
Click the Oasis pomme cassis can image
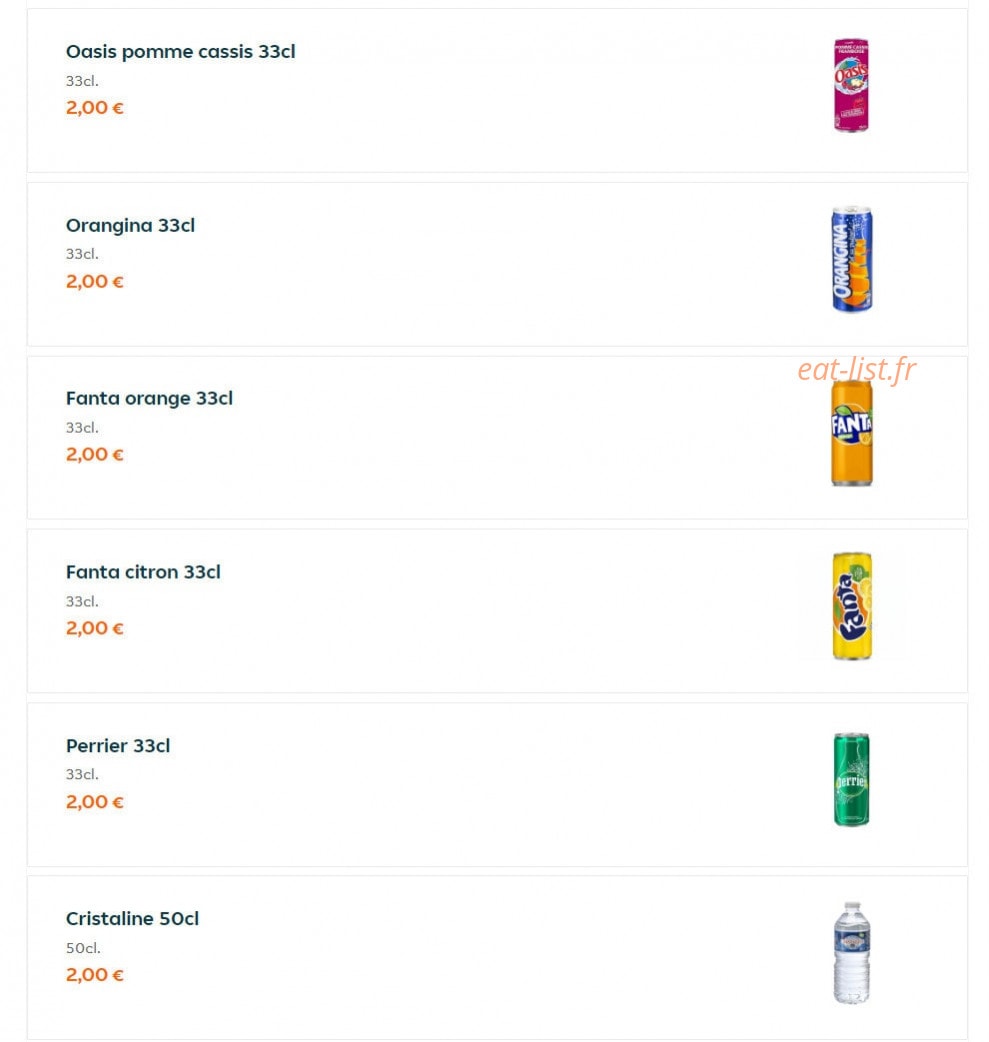pos(851,85)
